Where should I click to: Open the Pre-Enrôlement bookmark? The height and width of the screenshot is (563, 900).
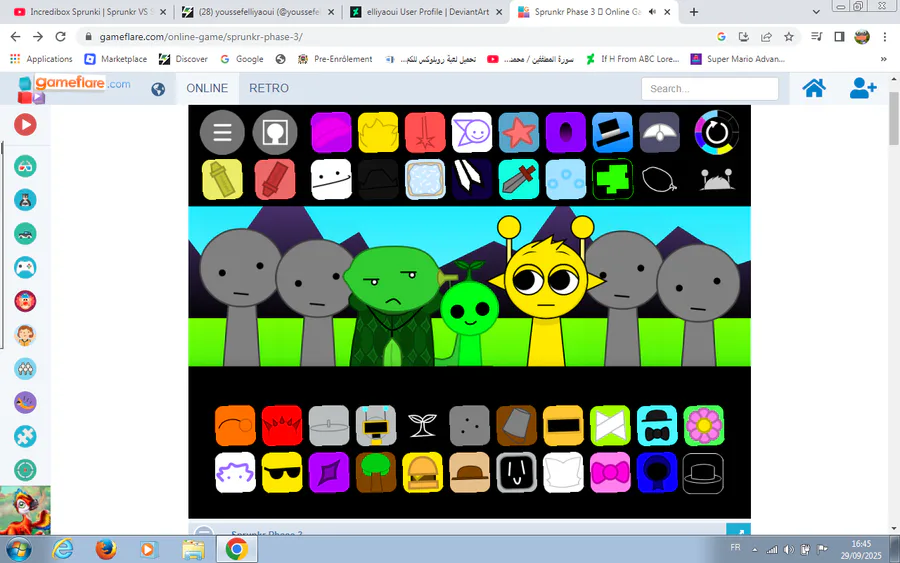[335, 59]
